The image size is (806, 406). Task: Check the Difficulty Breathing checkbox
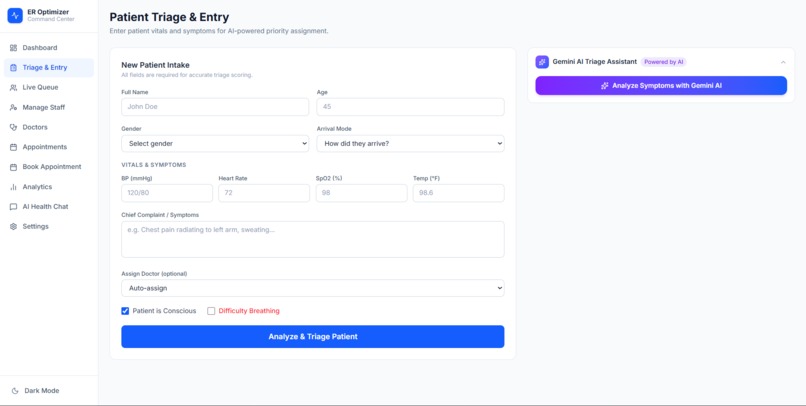(211, 311)
